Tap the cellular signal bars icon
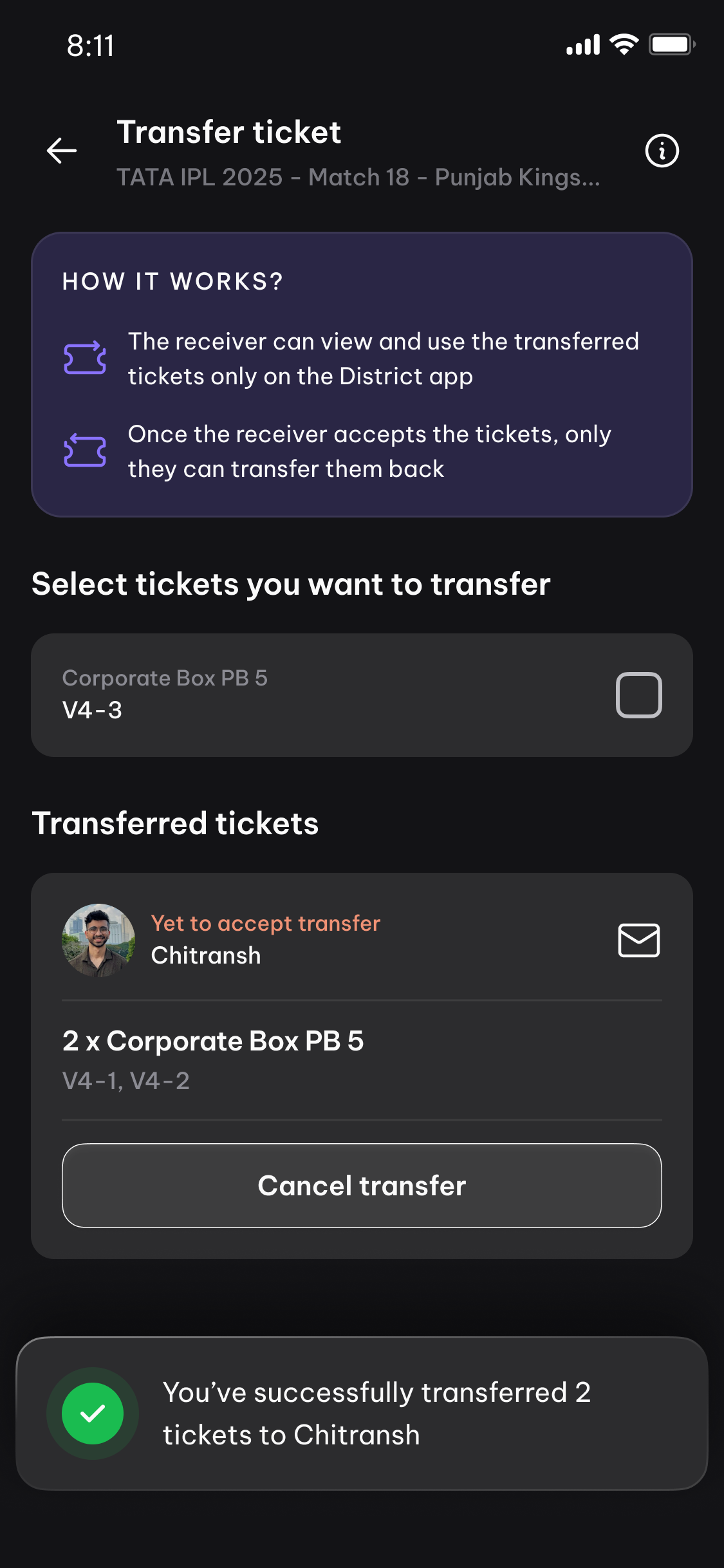724x1568 pixels. (583, 45)
